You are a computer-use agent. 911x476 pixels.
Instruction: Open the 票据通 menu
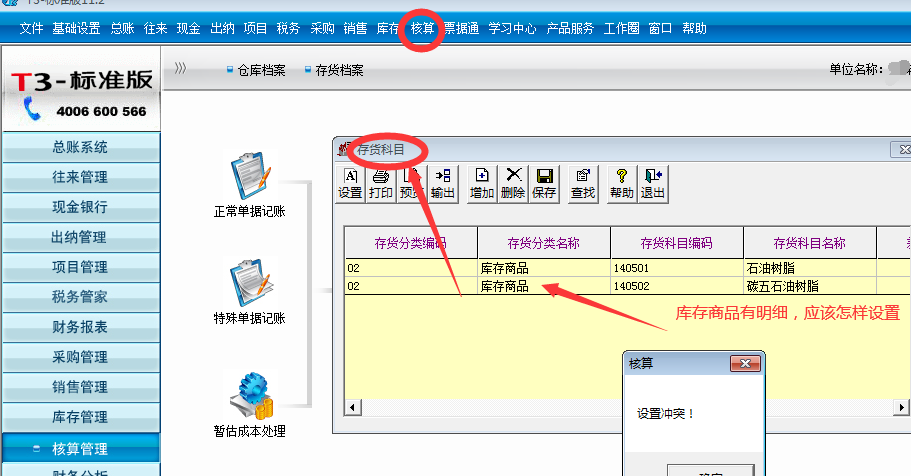coord(461,28)
